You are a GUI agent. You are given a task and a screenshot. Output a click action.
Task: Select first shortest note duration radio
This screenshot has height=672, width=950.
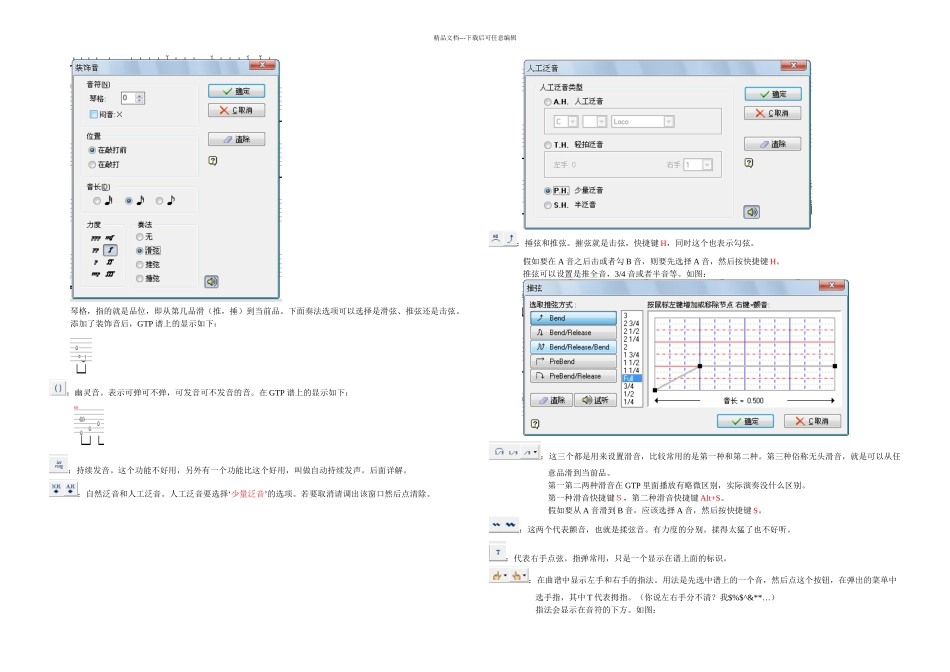pyautogui.click(x=97, y=201)
